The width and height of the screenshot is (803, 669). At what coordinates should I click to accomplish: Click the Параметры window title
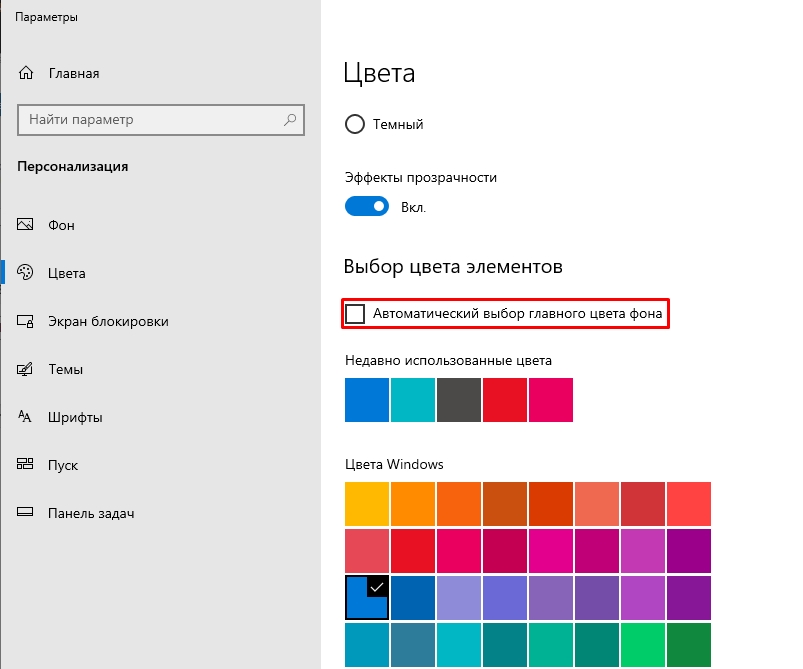(46, 17)
